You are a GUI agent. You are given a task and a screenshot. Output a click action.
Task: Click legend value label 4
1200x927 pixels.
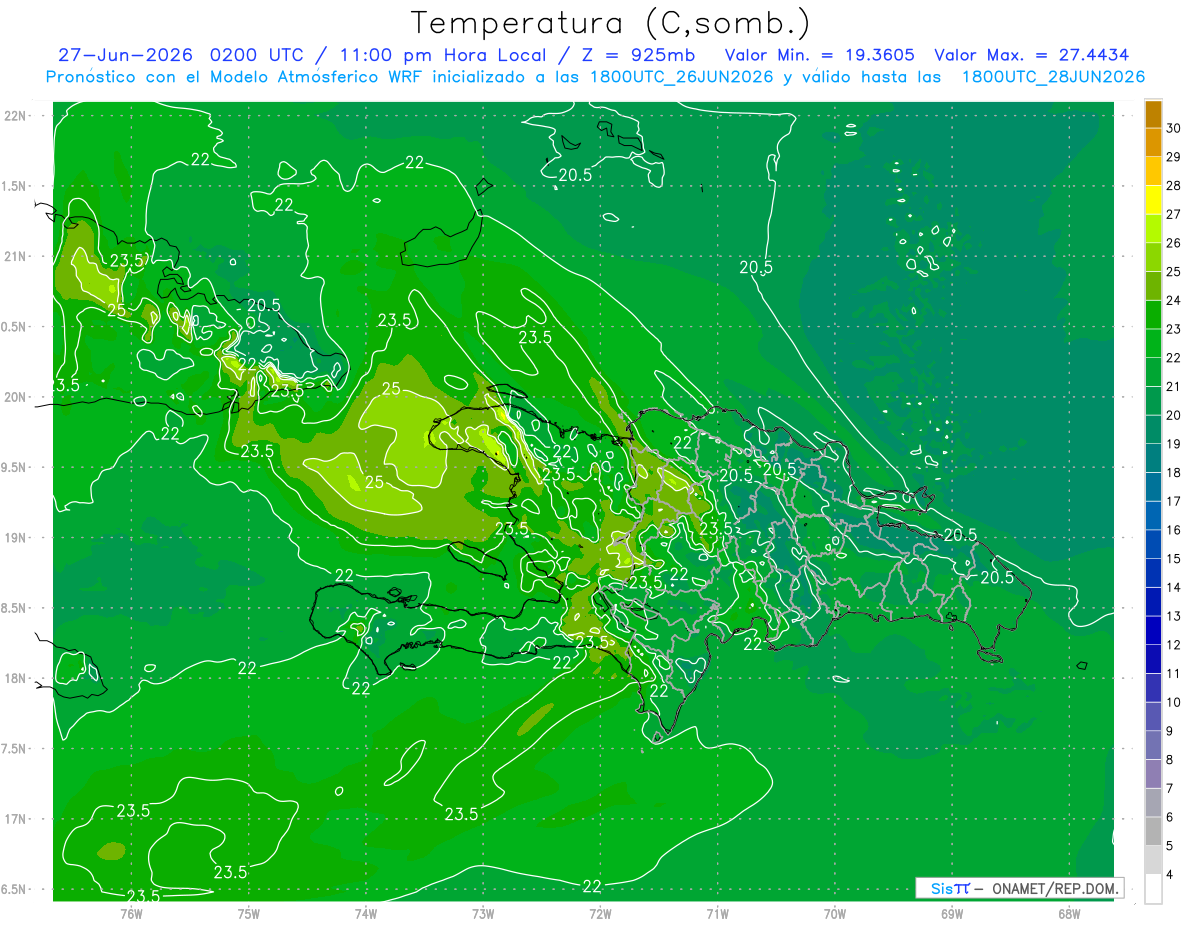coord(1170,874)
